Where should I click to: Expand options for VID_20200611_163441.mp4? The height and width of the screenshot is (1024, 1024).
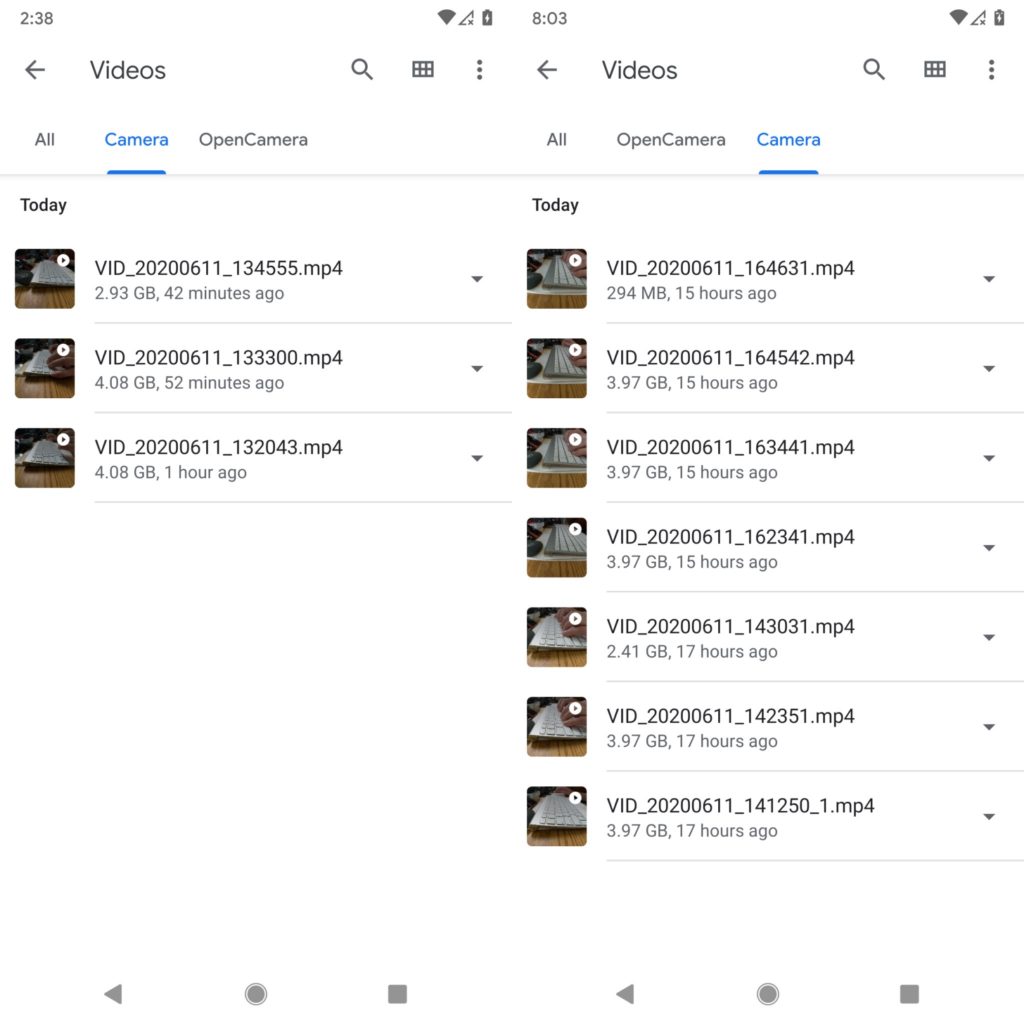click(989, 458)
